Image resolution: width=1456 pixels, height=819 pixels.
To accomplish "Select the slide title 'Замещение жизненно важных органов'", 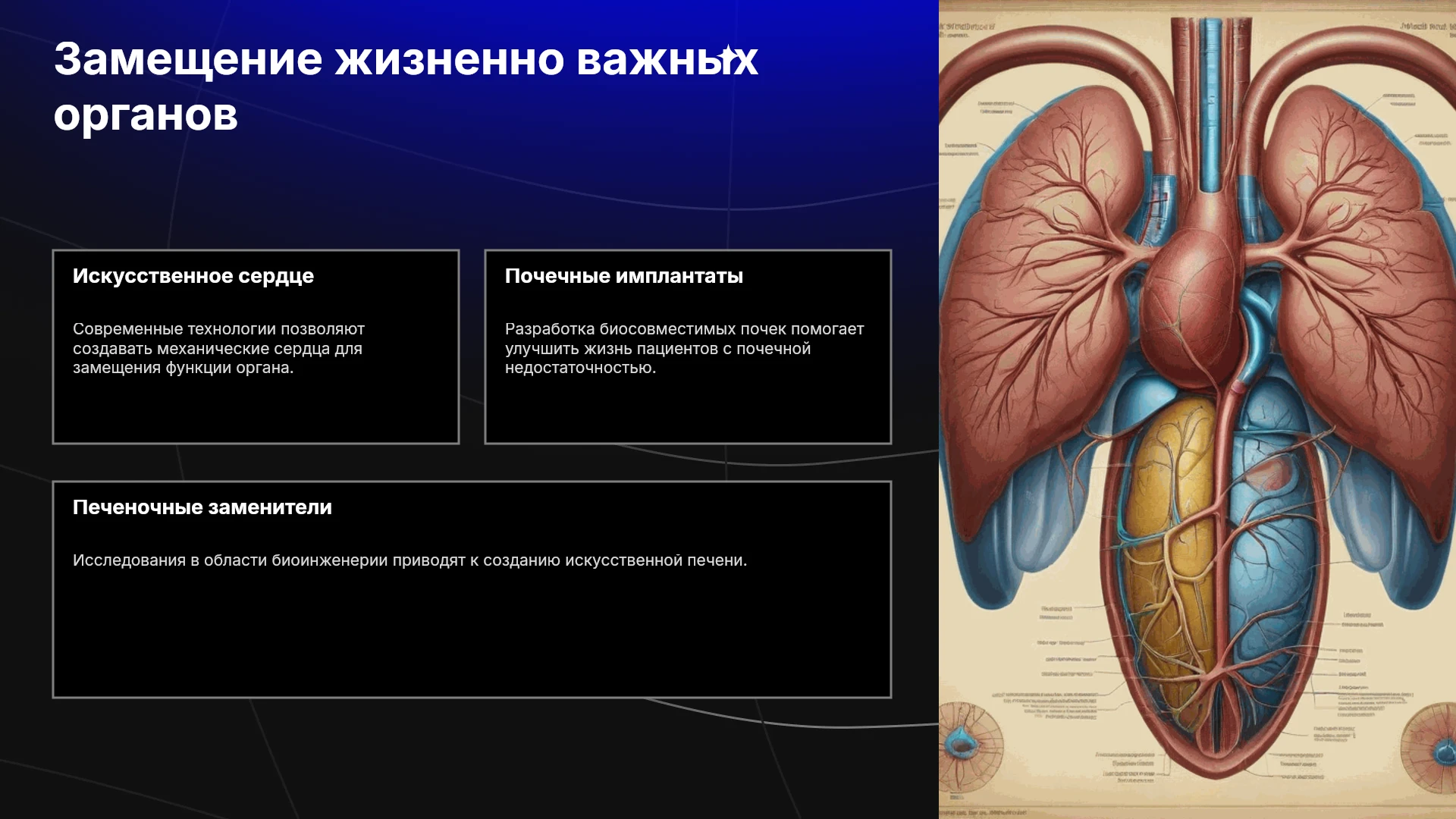I will 406,87.
